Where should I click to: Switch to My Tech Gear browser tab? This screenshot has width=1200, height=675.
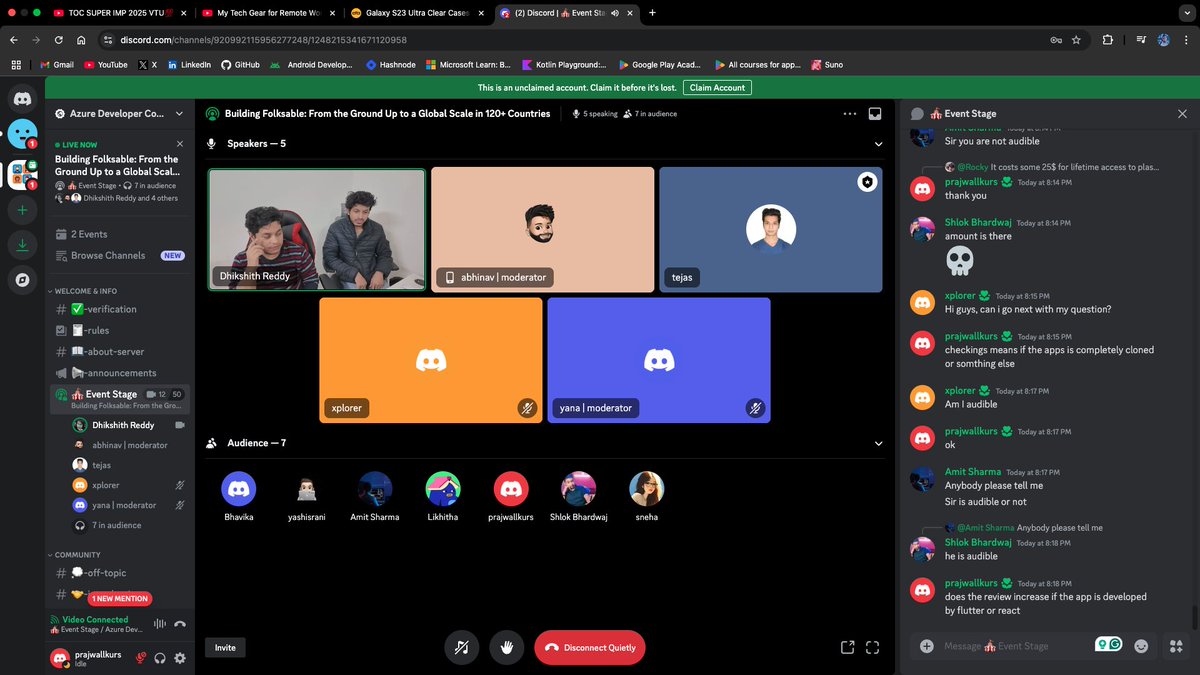pos(270,13)
